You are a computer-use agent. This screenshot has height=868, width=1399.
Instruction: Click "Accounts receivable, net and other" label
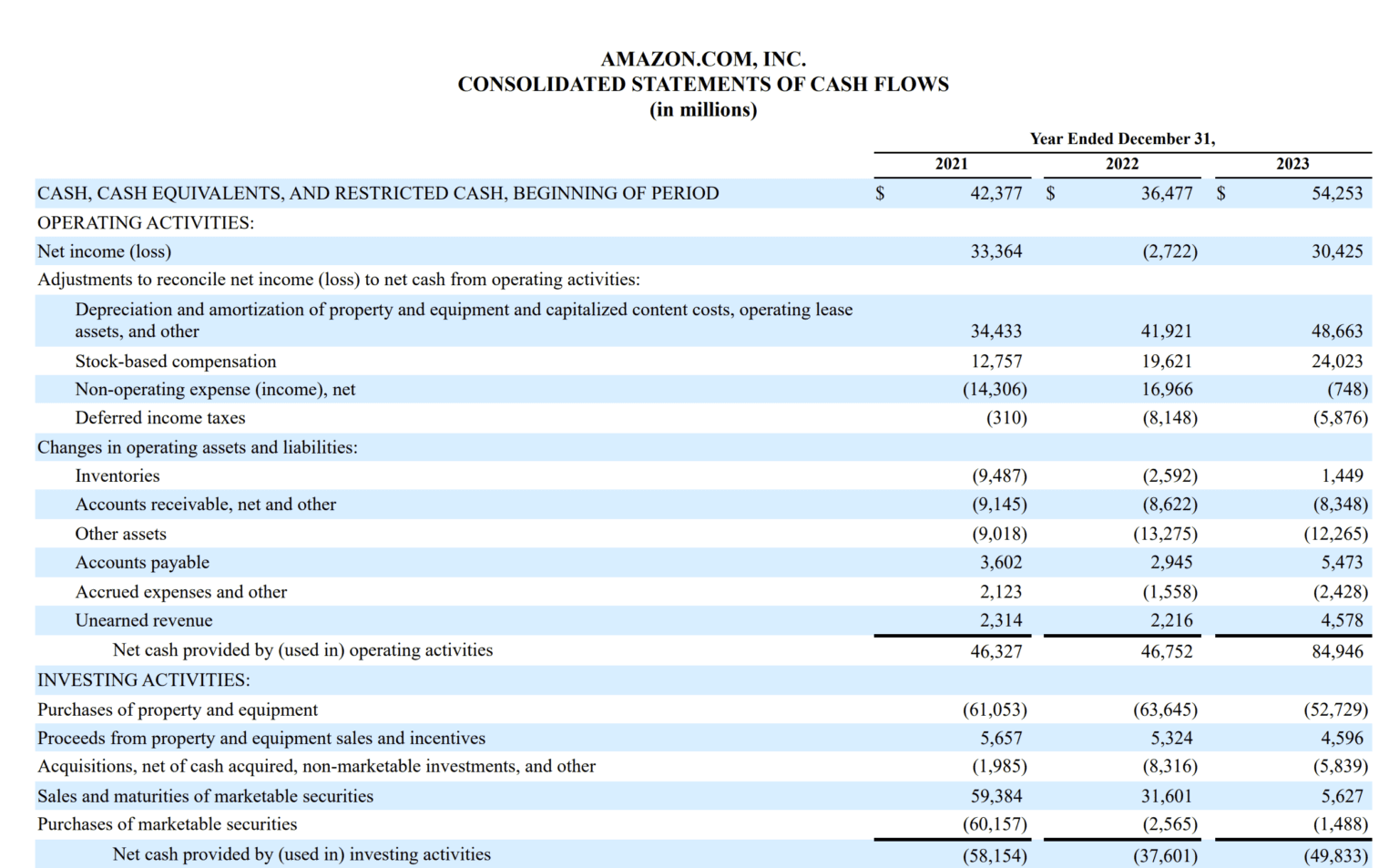pos(206,505)
